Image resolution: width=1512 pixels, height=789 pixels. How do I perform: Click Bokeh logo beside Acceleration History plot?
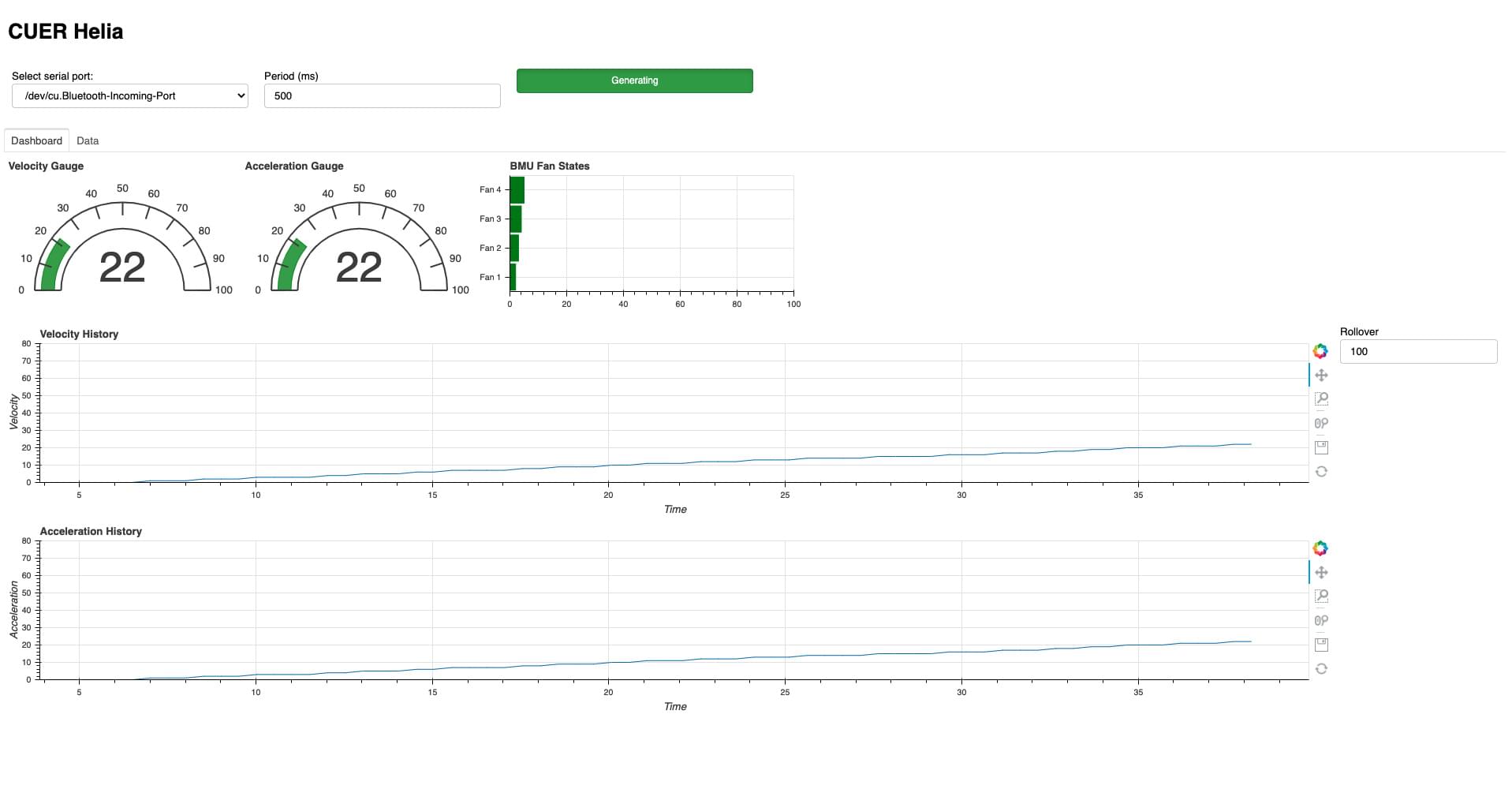pos(1320,548)
